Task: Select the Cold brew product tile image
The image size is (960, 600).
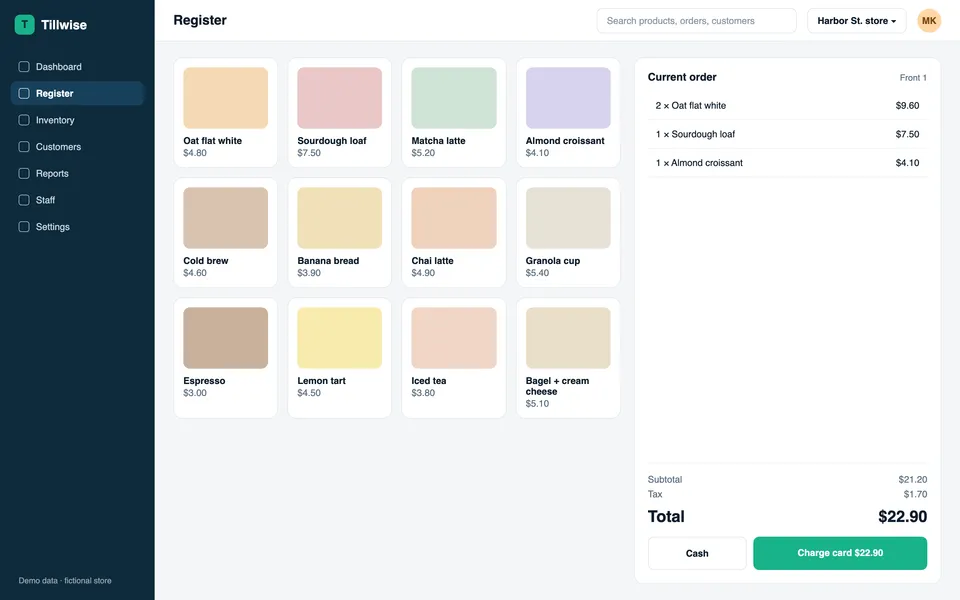Action: point(225,218)
